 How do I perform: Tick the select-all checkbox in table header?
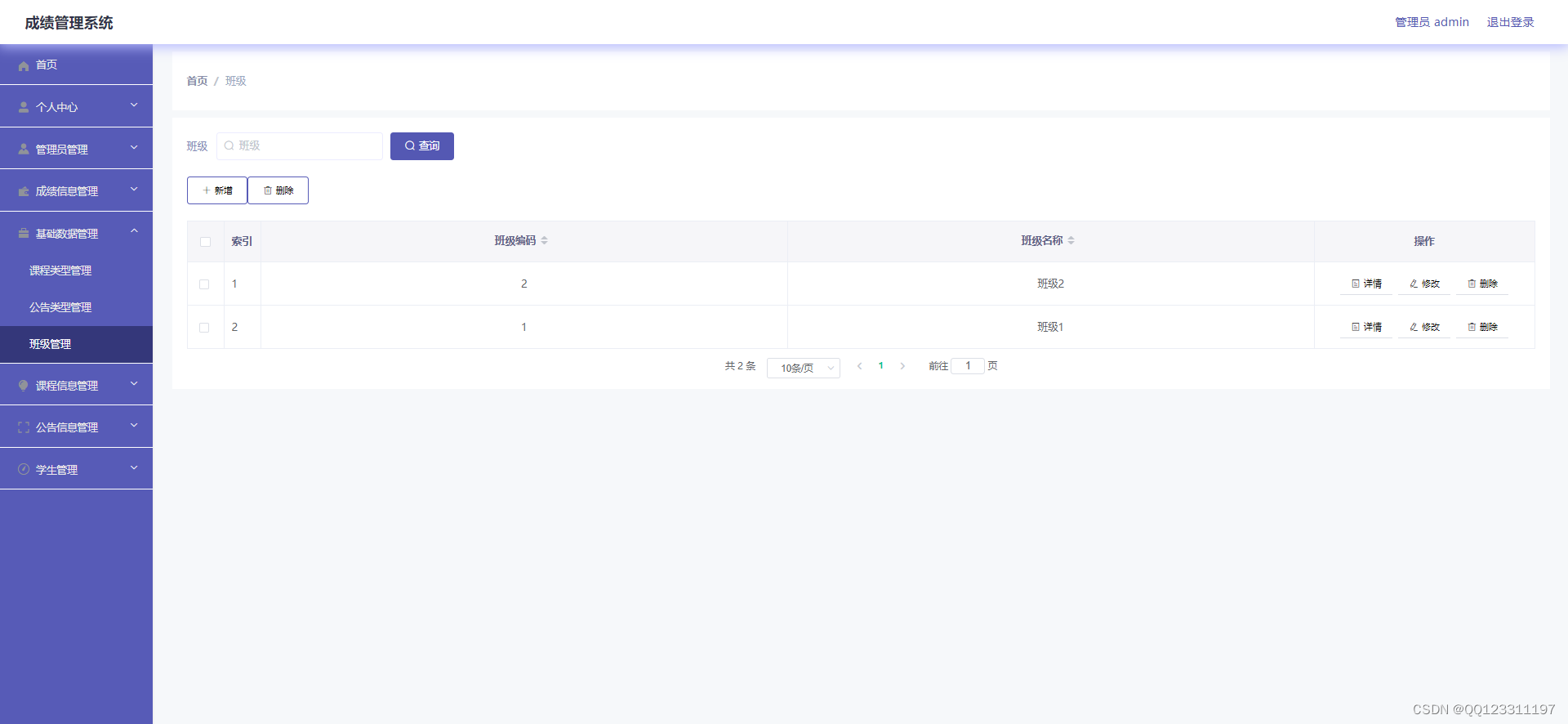pos(205,242)
